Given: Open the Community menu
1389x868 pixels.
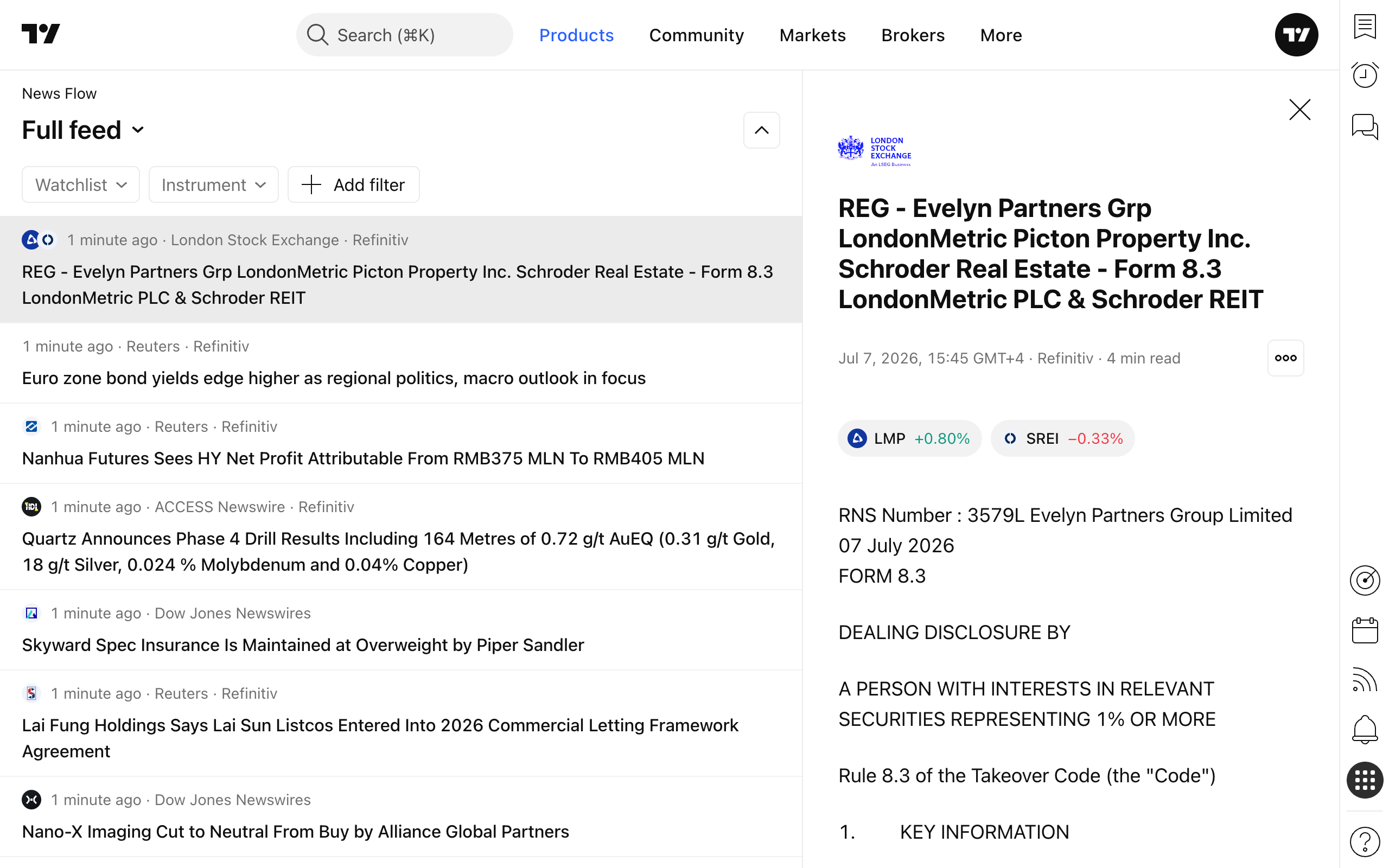Looking at the screenshot, I should point(696,35).
